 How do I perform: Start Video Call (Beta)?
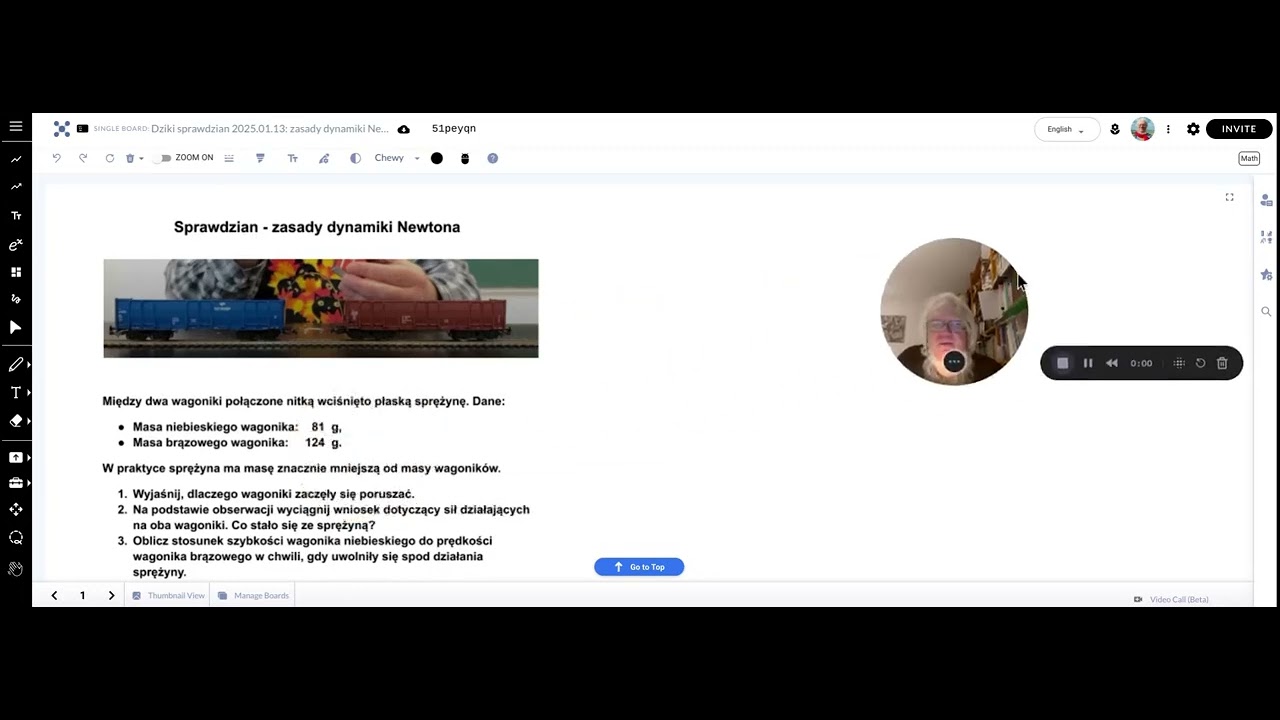click(x=1171, y=599)
